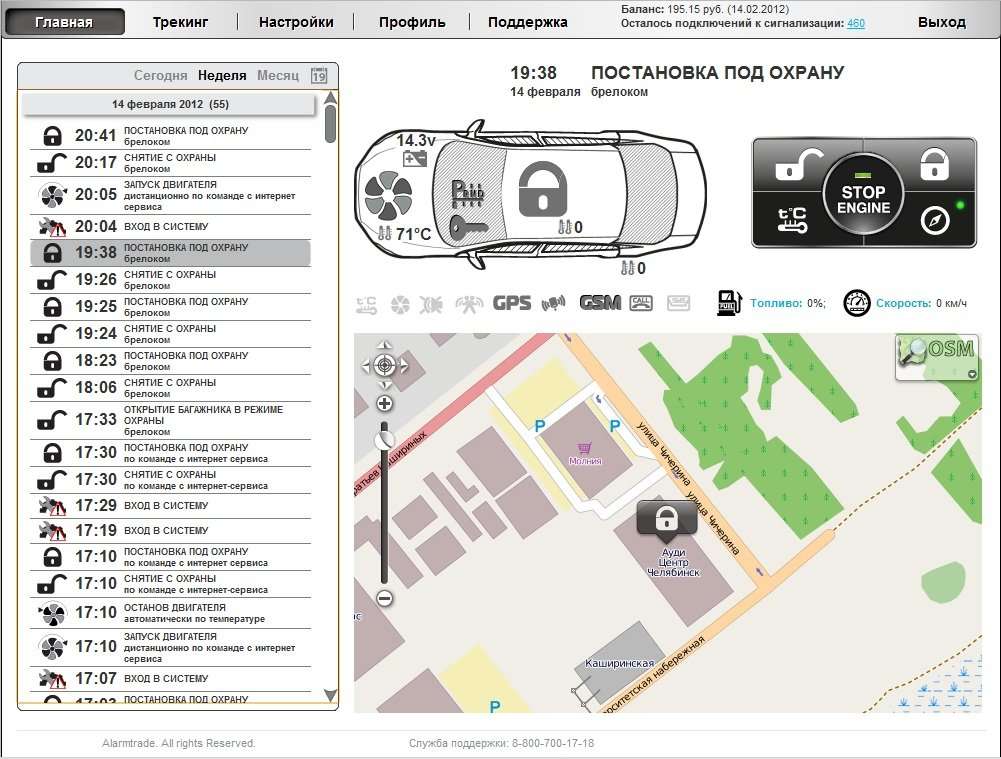Click the event list scroll down arrow
This screenshot has height=759, width=1001.
[330, 695]
